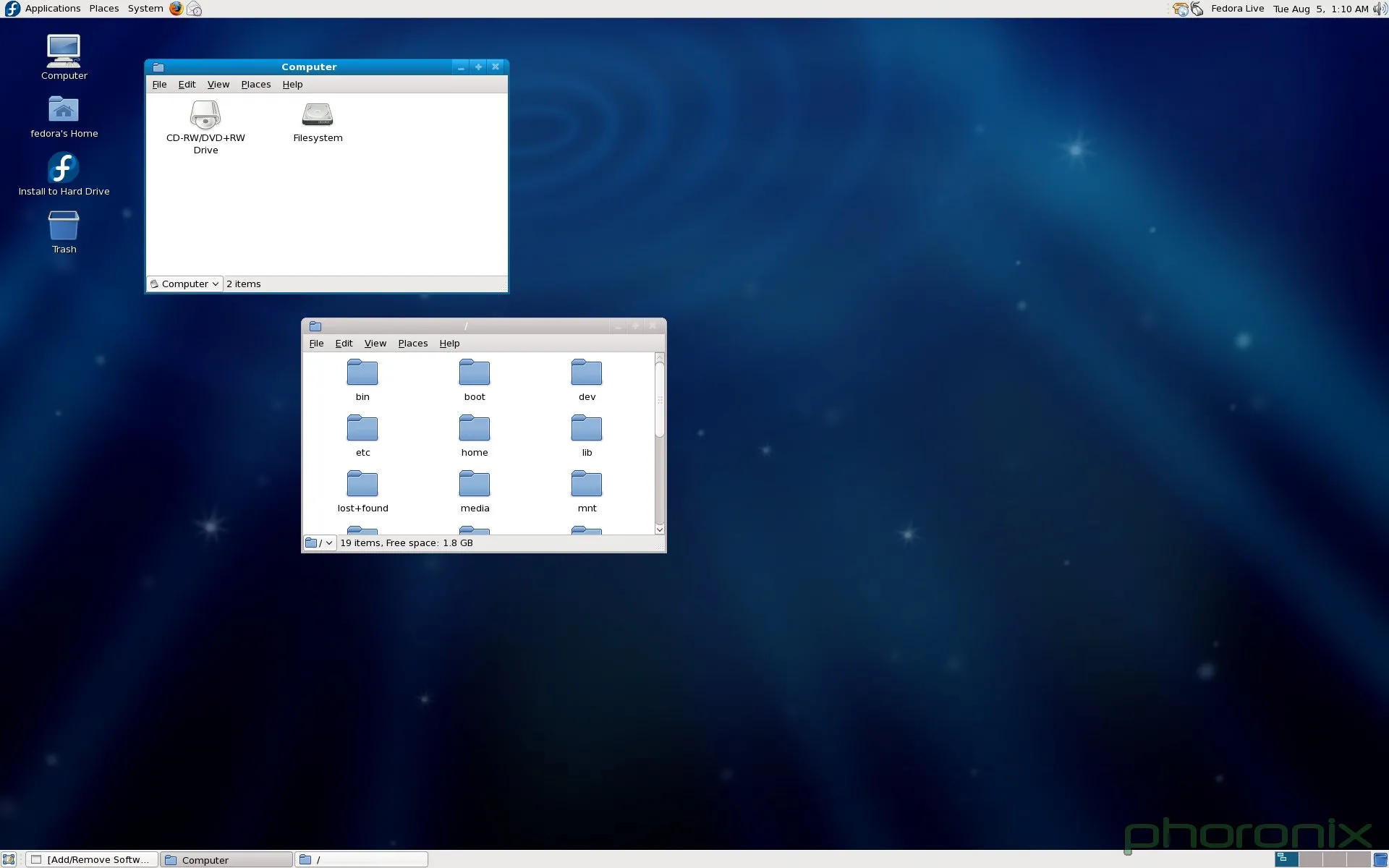Expand the Computer location dropdown
1389x868 pixels.
[185, 284]
